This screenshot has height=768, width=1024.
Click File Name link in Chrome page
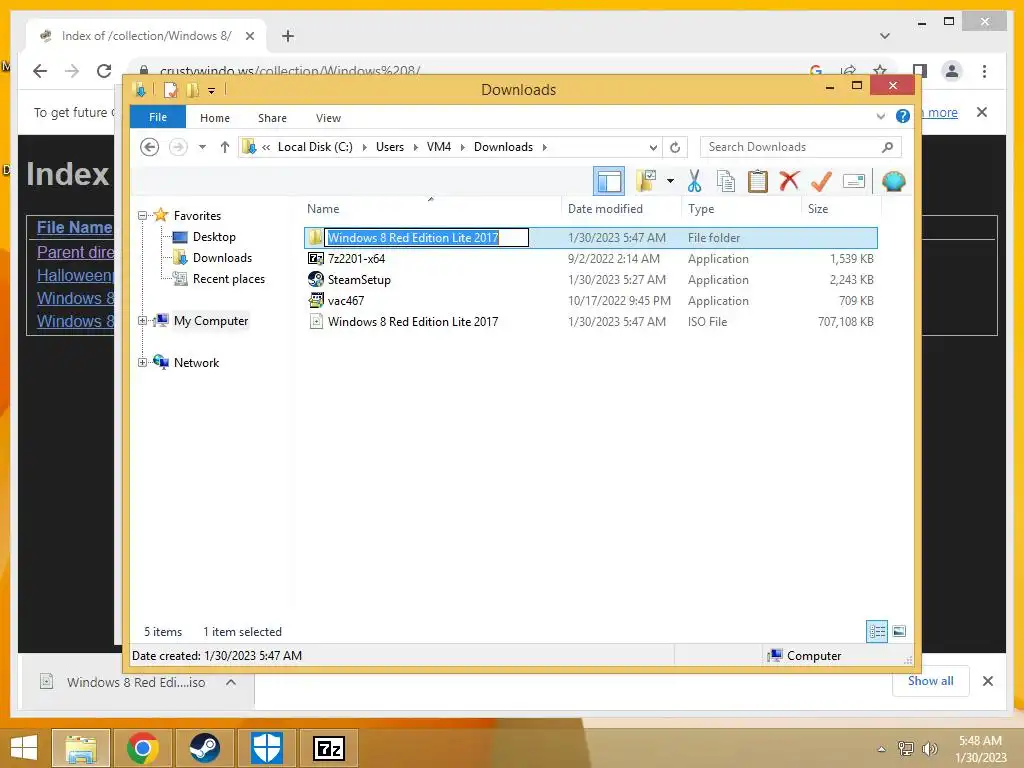click(x=74, y=227)
